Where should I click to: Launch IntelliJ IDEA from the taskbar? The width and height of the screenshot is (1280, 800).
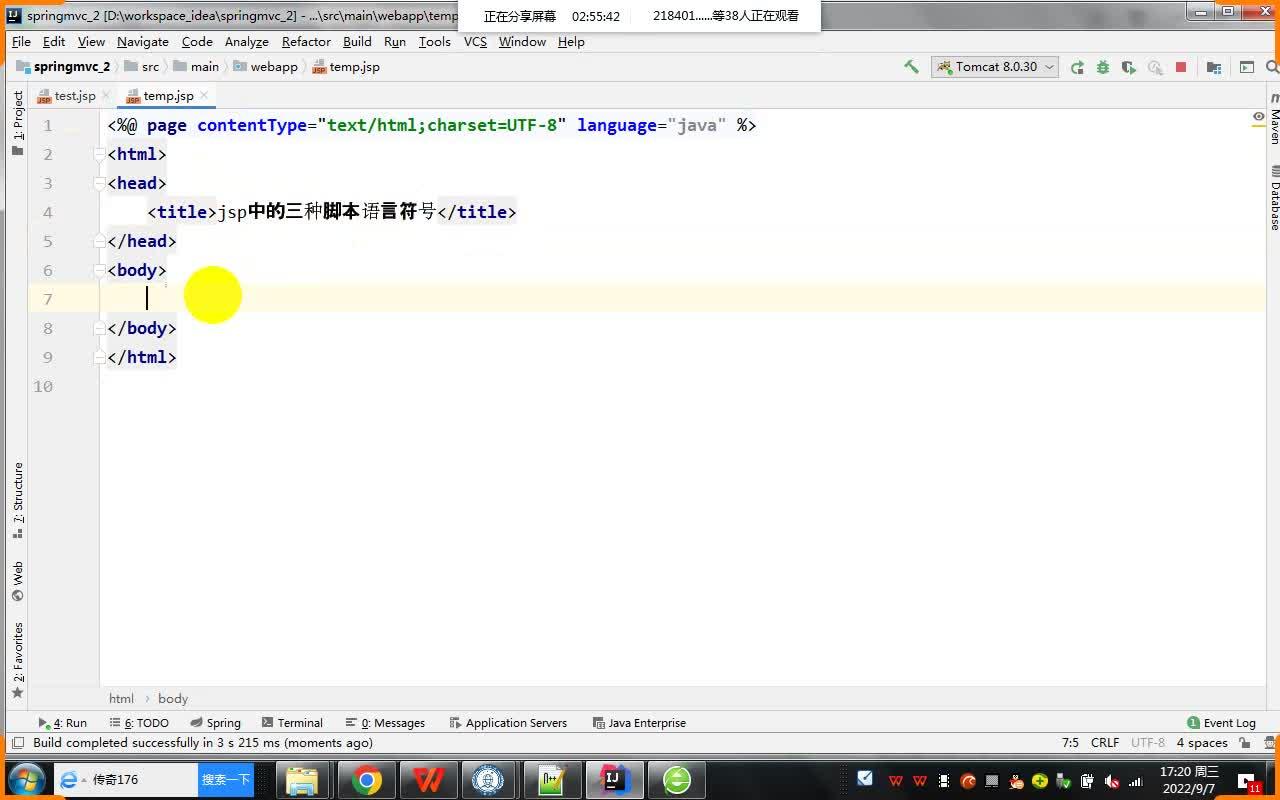pos(614,779)
